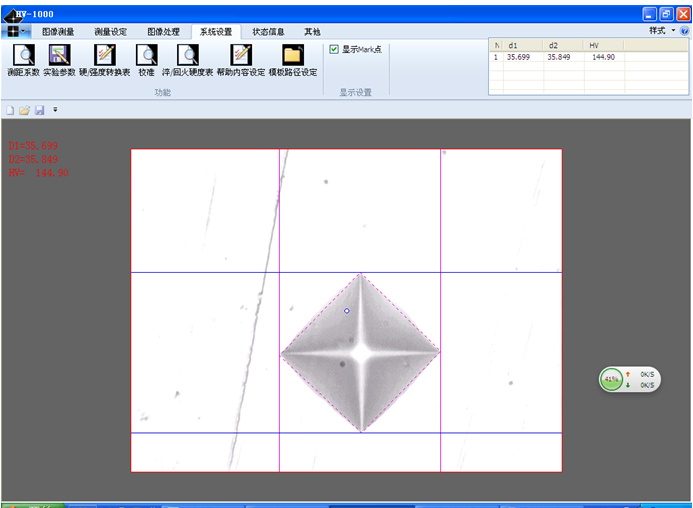Click the save icon in quick toolbar

coord(39,109)
